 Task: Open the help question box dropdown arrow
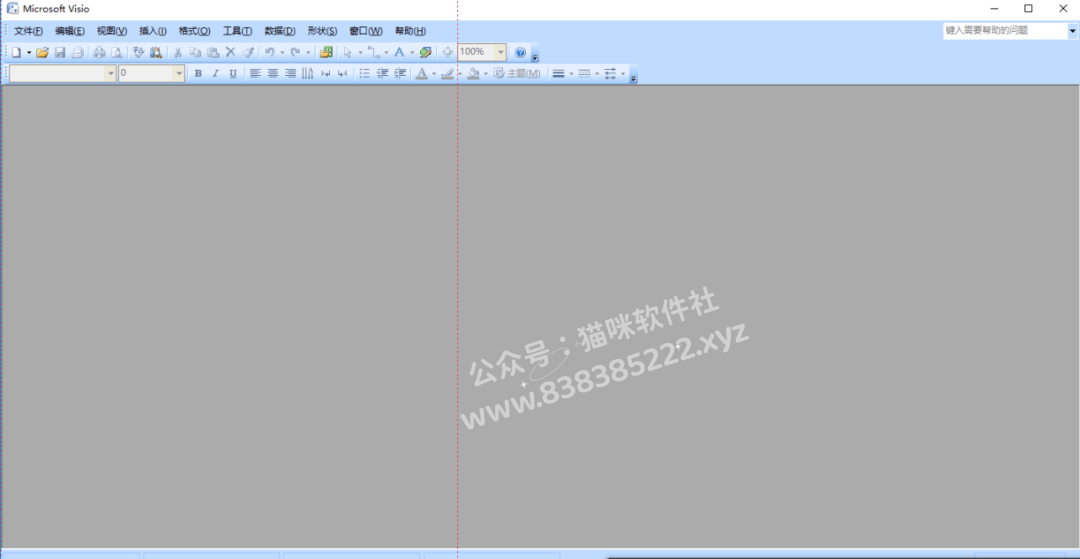(1072, 31)
